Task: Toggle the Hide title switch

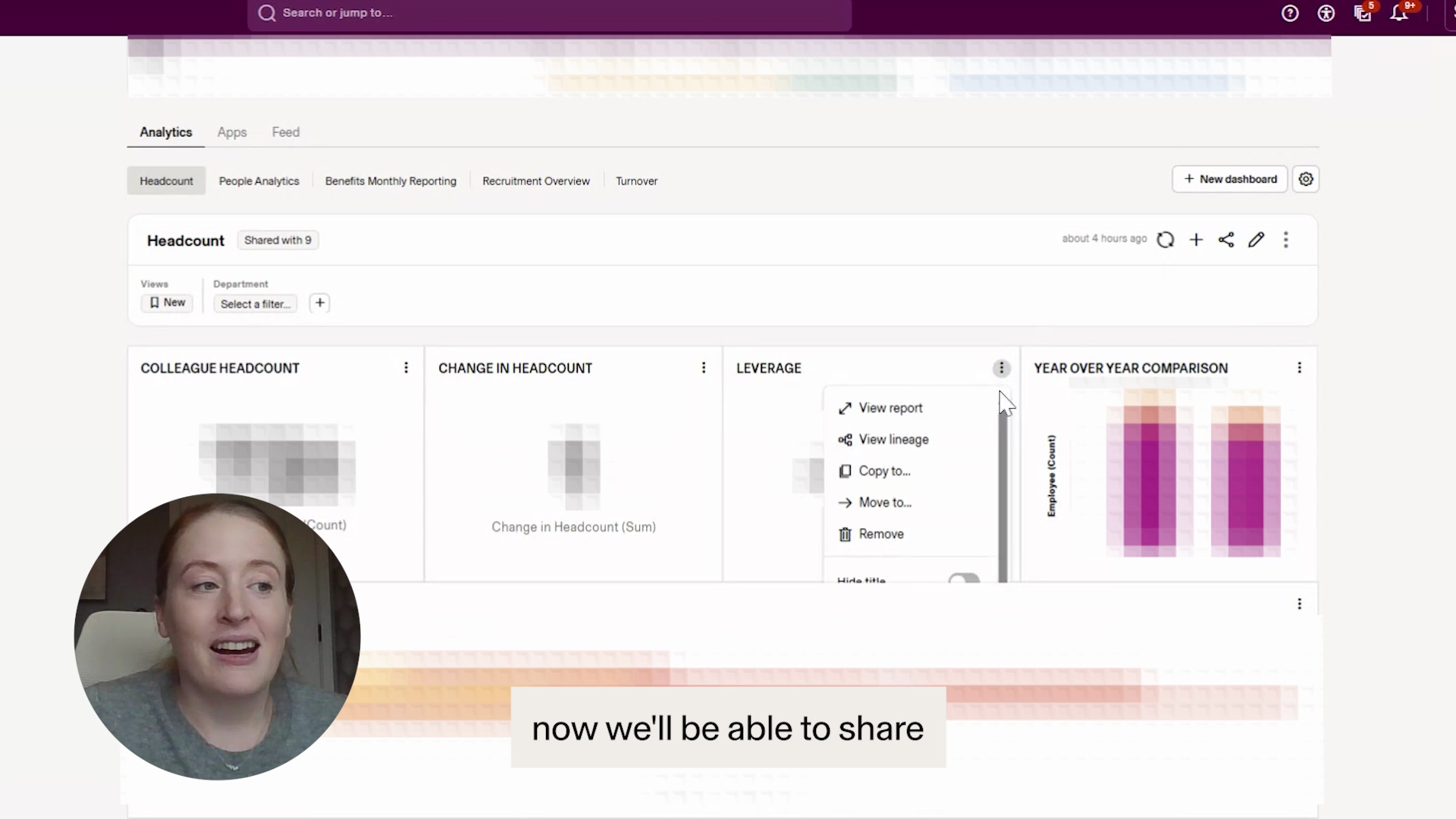Action: pos(964,579)
